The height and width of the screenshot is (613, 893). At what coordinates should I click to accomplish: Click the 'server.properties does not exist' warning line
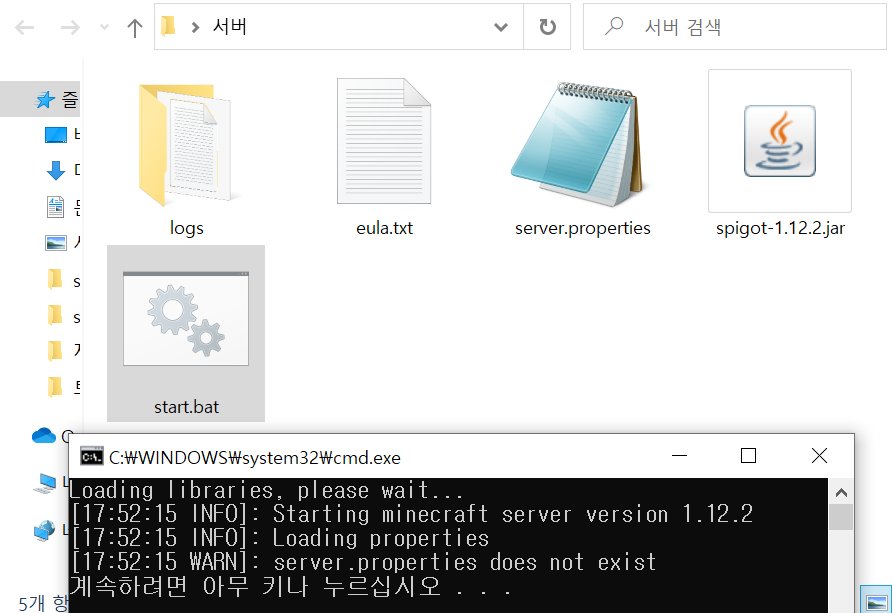point(363,562)
